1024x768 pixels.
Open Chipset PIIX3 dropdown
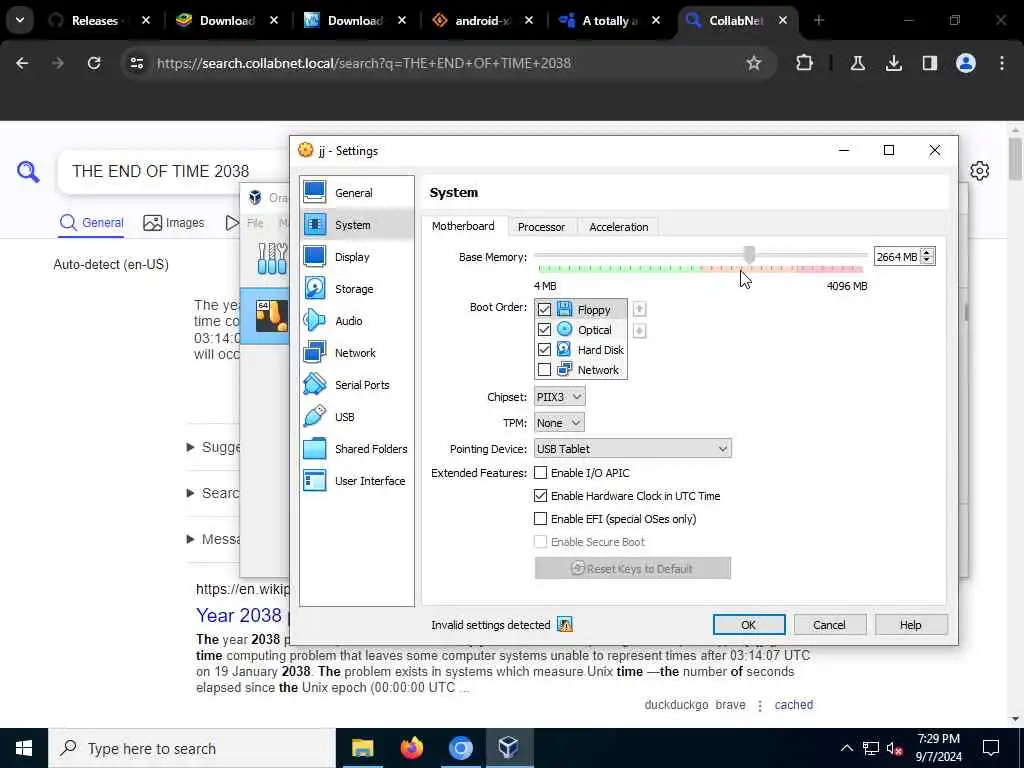[x=559, y=397]
